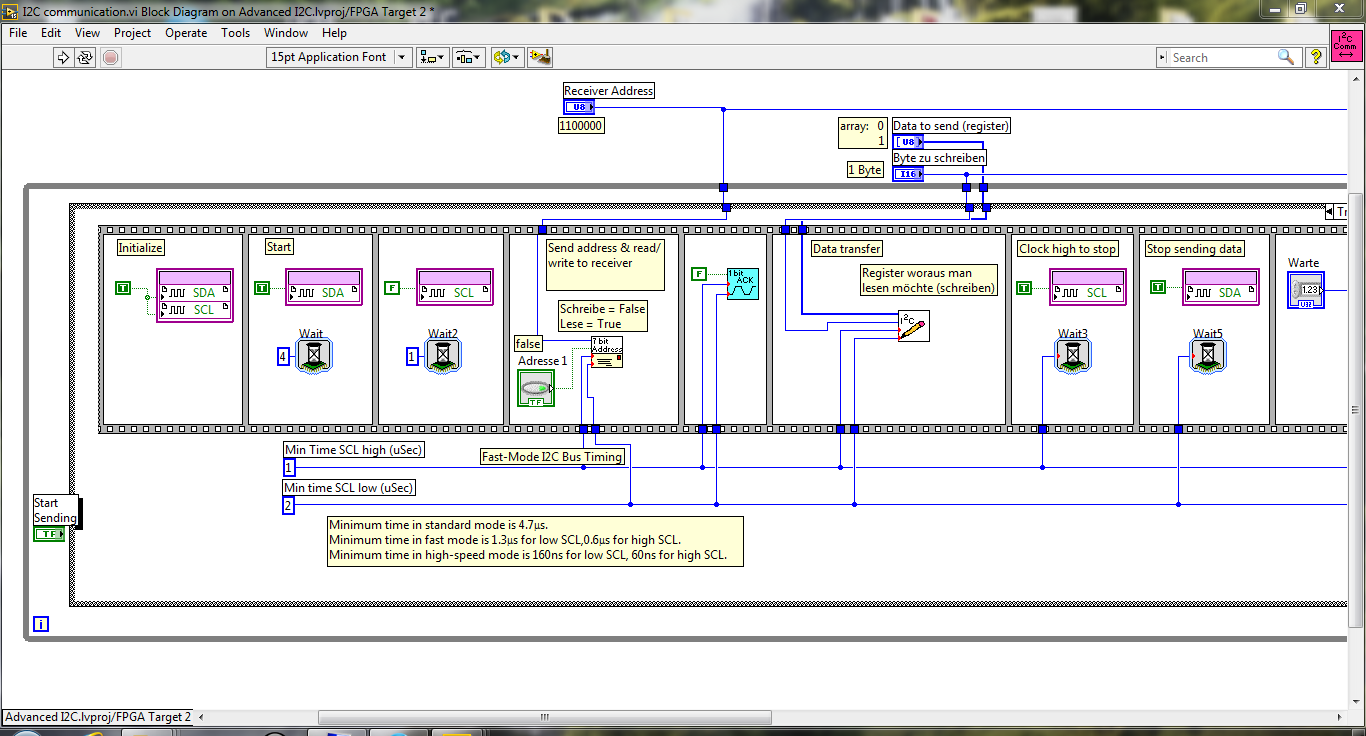
Task: Click the Clean Up Diagram broom icon
Action: [x=540, y=57]
